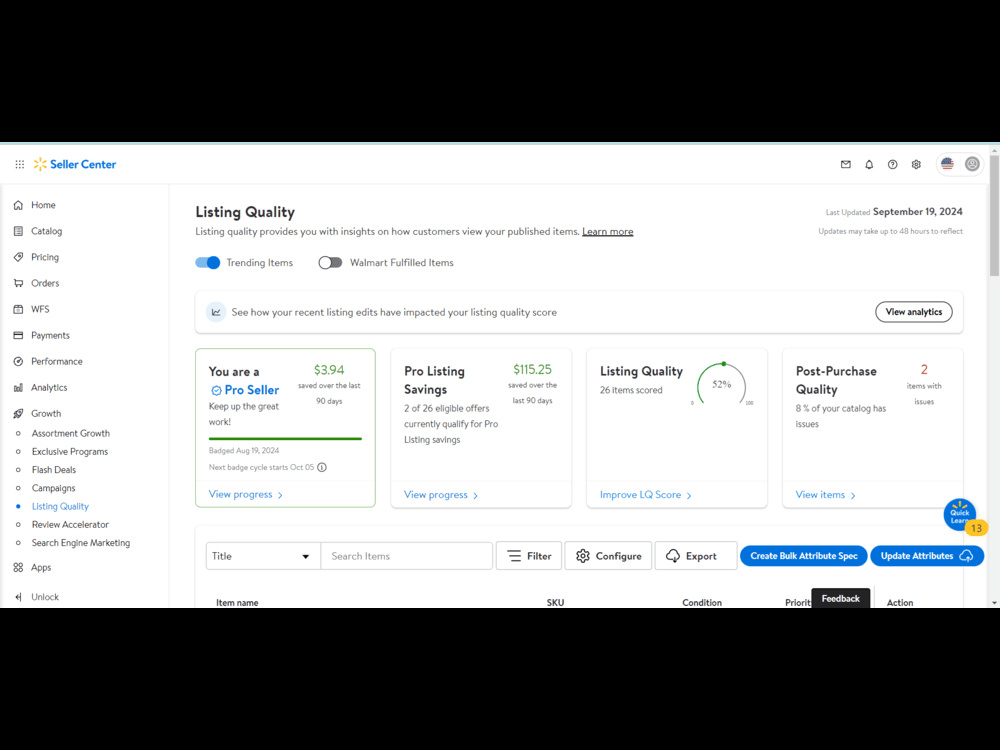
Task: Click the View analytics button
Action: tap(913, 311)
